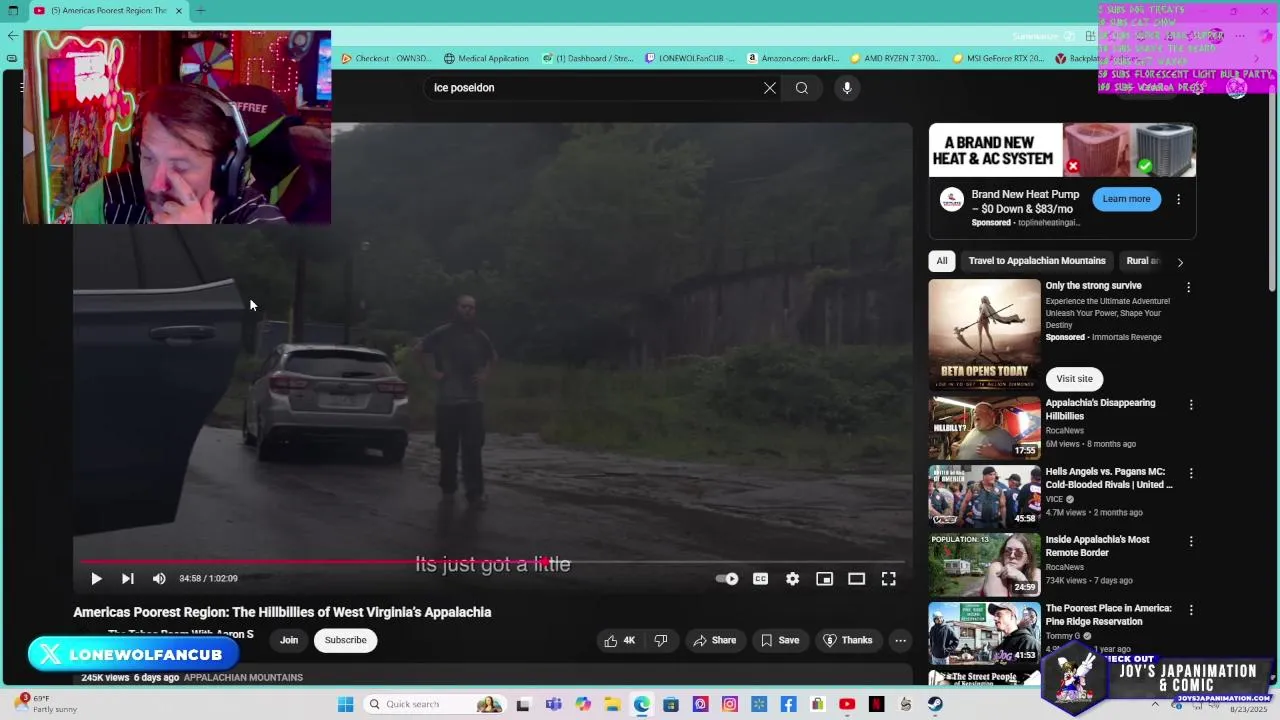Screen dimensions: 1280x720
Task: Open 'Appalachia's Disappearing Hillbillies' thumbnail
Action: (984, 427)
